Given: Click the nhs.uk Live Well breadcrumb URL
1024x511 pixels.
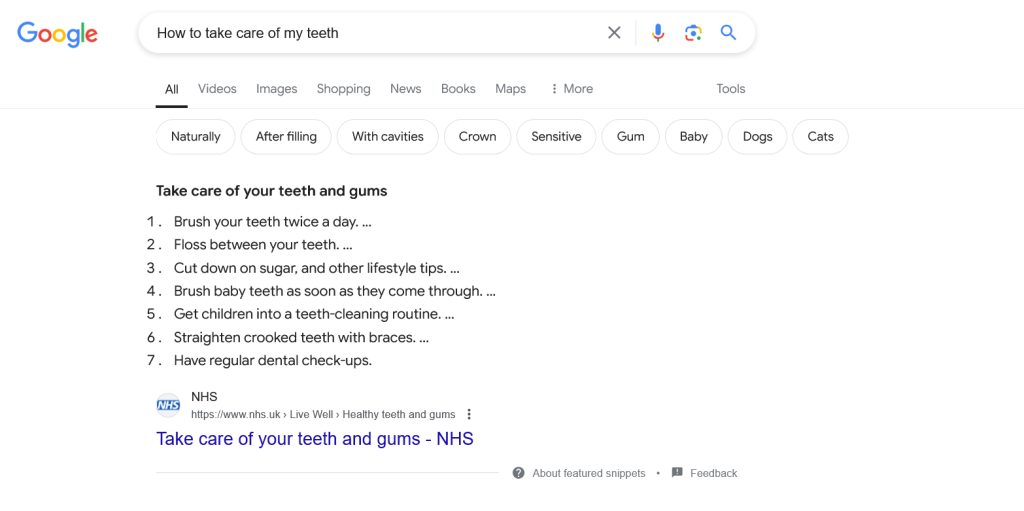Looking at the screenshot, I should [x=323, y=414].
